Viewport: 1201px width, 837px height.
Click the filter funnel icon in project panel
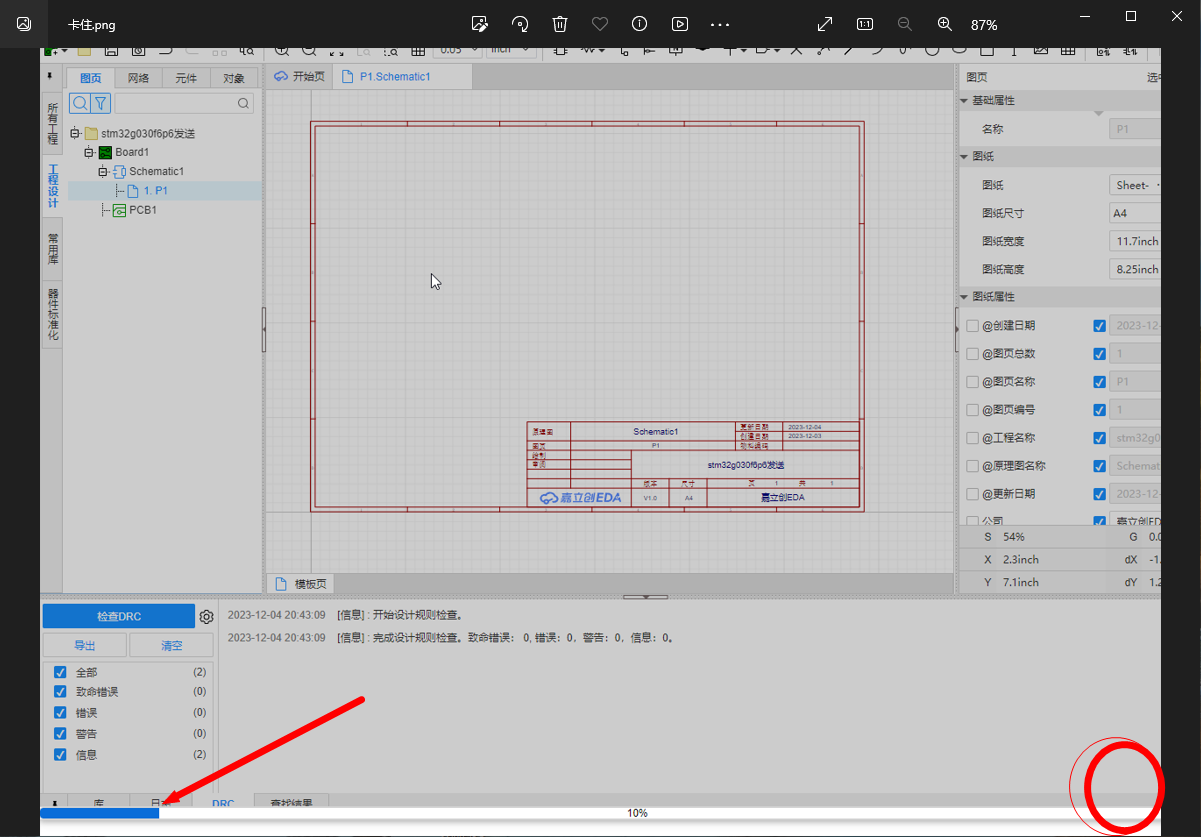pyautogui.click(x=101, y=103)
